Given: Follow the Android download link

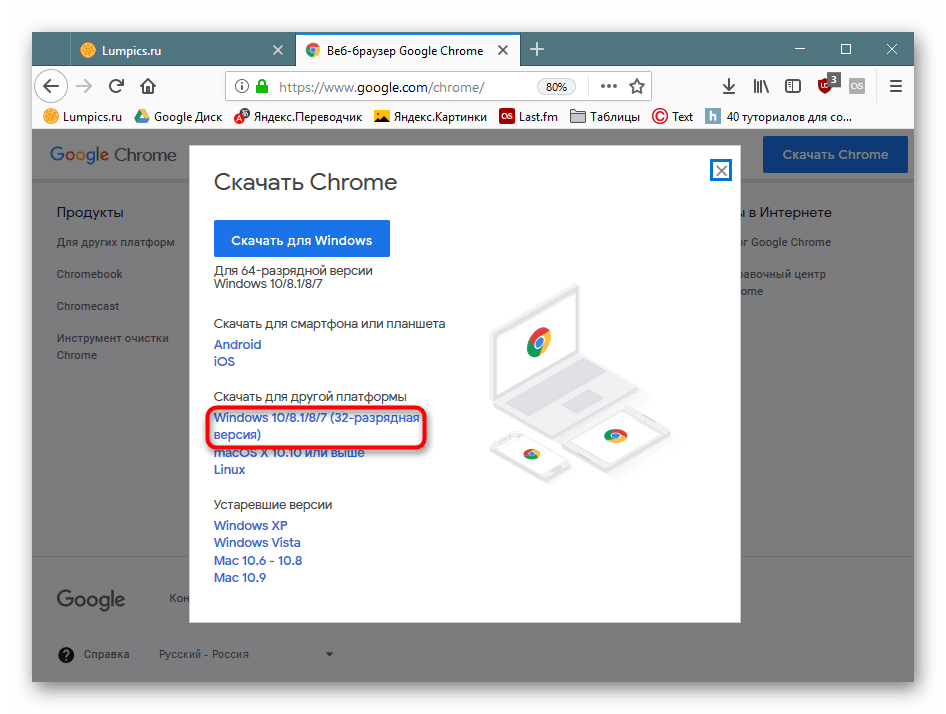Looking at the screenshot, I should coord(237,344).
